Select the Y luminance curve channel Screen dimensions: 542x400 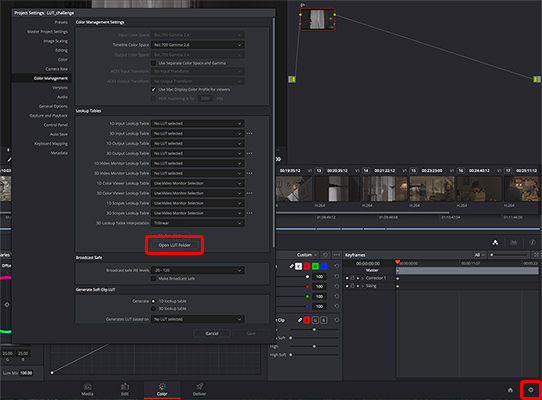coord(298,266)
